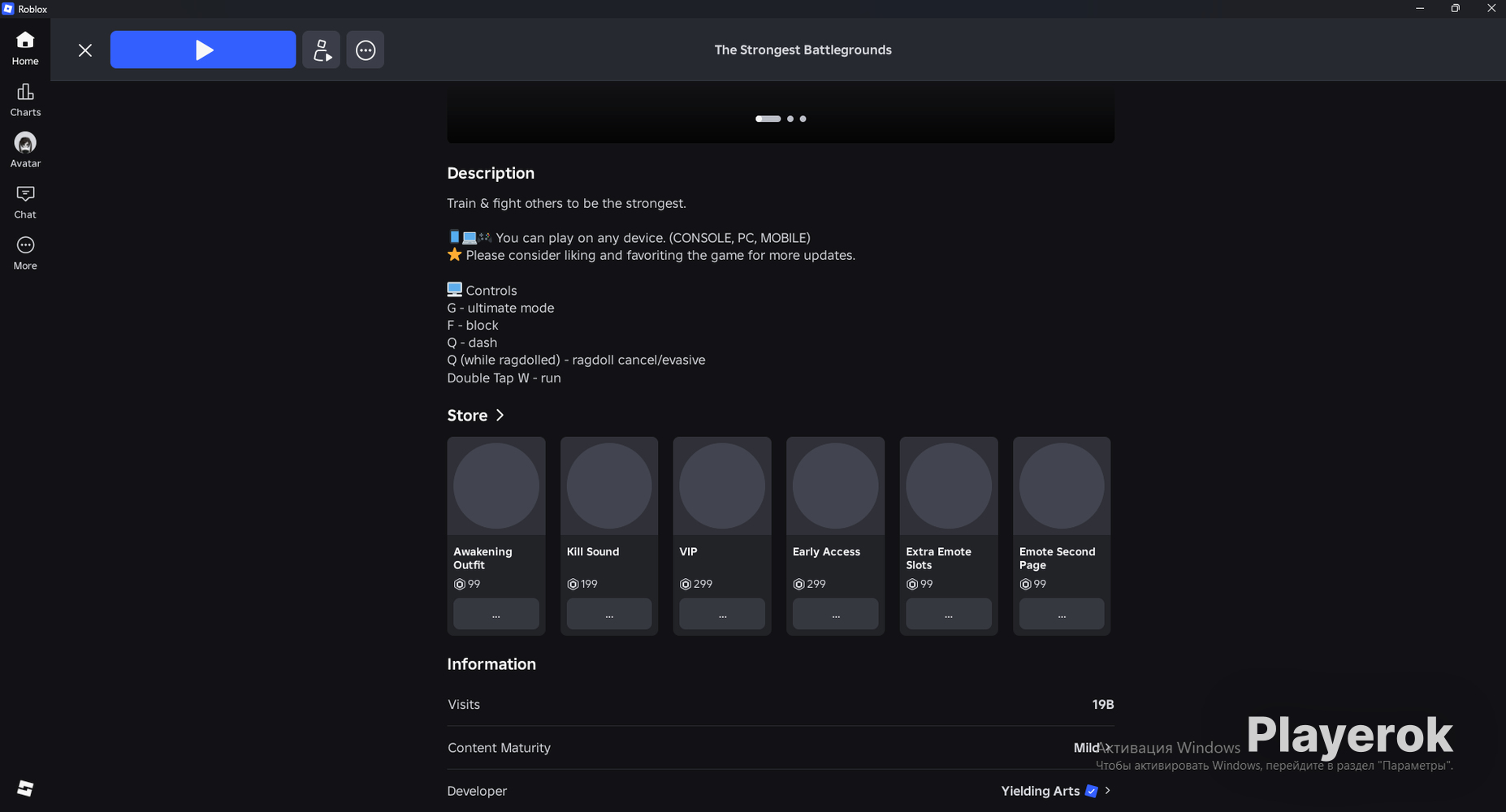Click the device emojis in the description

470,237
